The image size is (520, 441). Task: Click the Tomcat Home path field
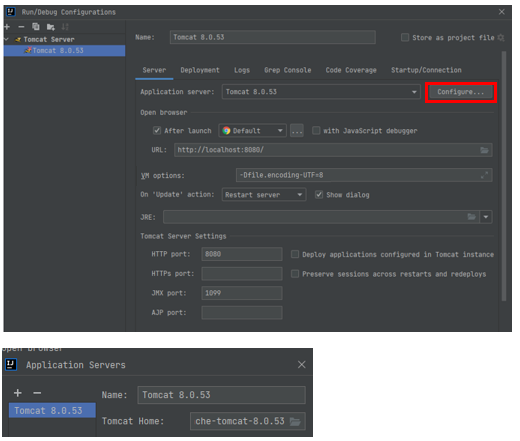[248, 421]
